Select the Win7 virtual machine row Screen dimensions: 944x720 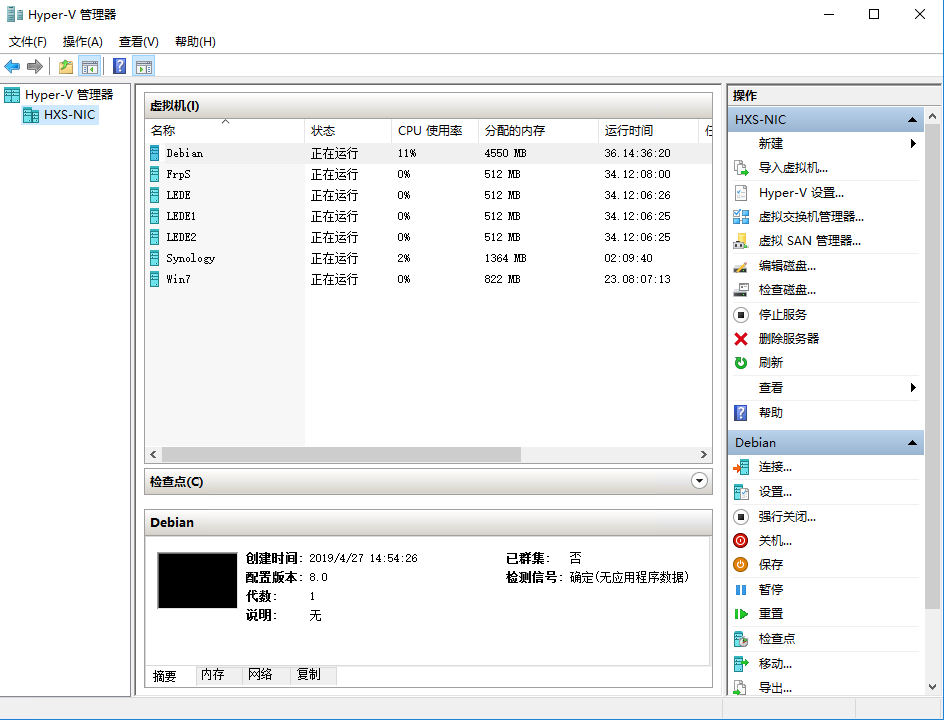(x=428, y=279)
